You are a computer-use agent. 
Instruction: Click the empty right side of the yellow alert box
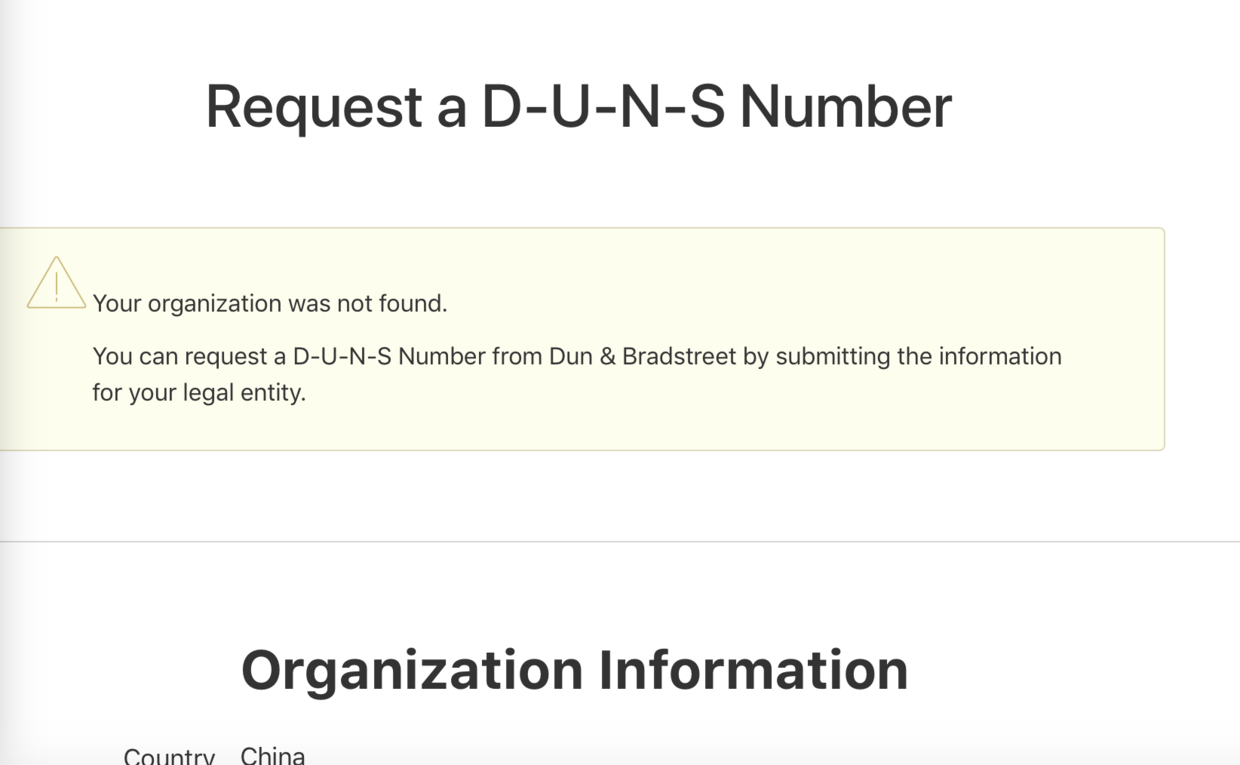1110,300
